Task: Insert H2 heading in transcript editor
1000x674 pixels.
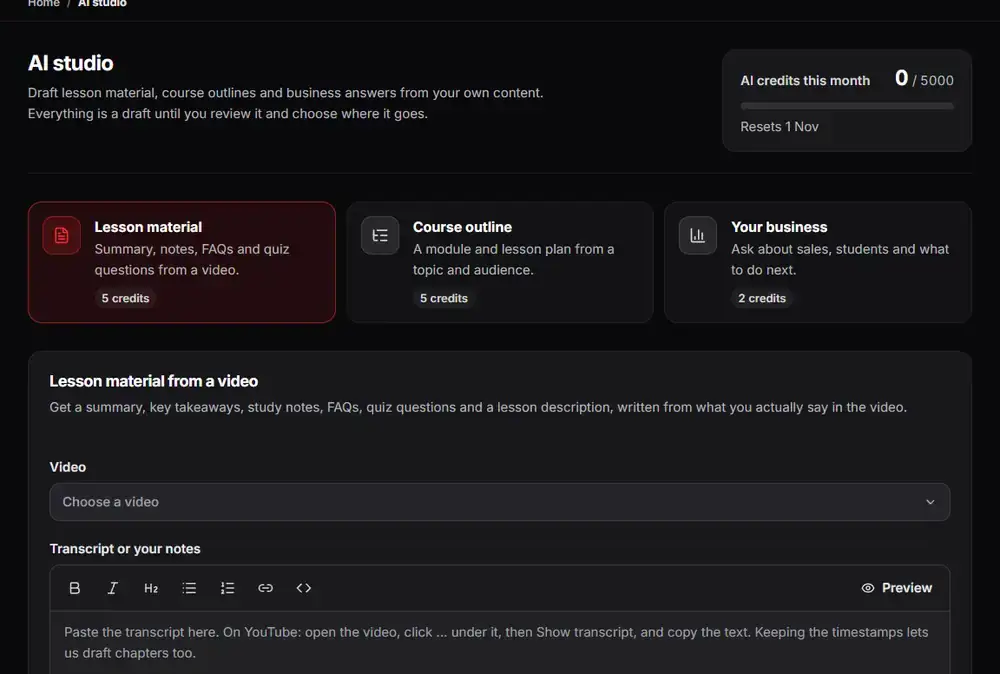Action: [x=151, y=588]
